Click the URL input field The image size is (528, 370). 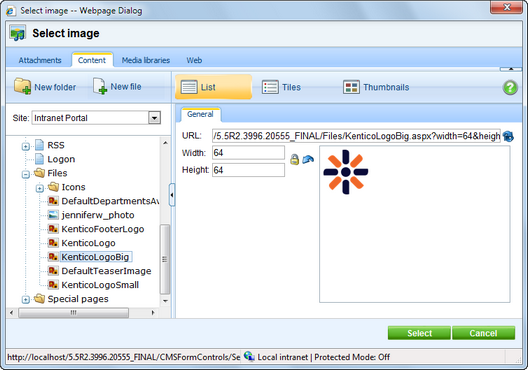tap(356, 136)
